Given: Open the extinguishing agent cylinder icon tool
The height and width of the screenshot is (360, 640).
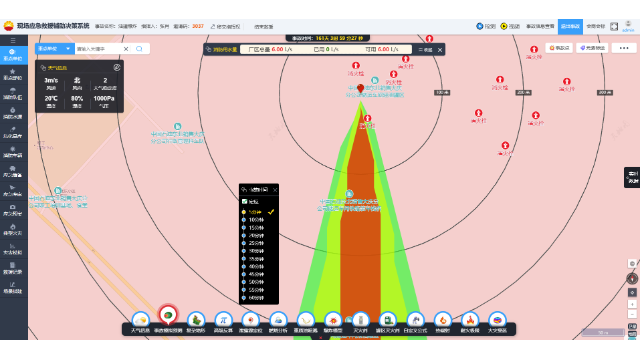Looking at the screenshot, I should 361,320.
